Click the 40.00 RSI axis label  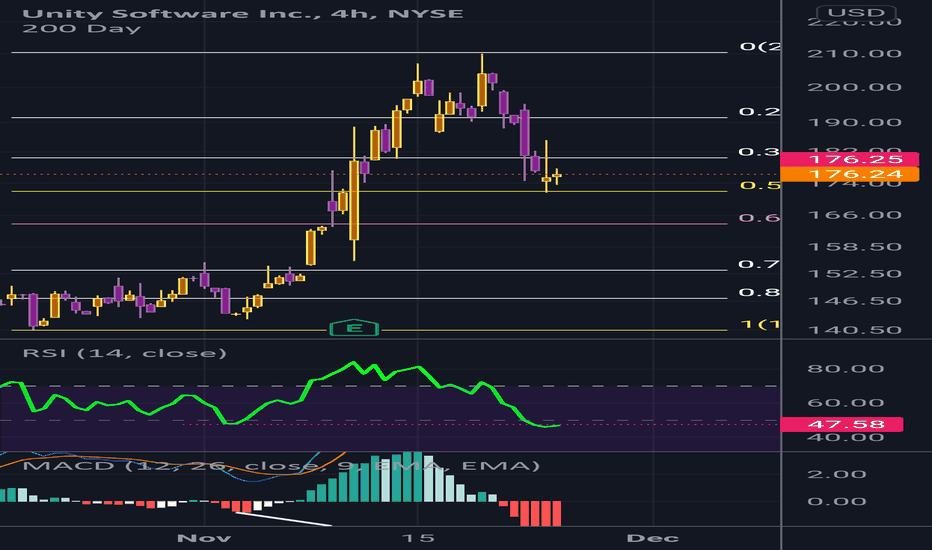pos(845,438)
